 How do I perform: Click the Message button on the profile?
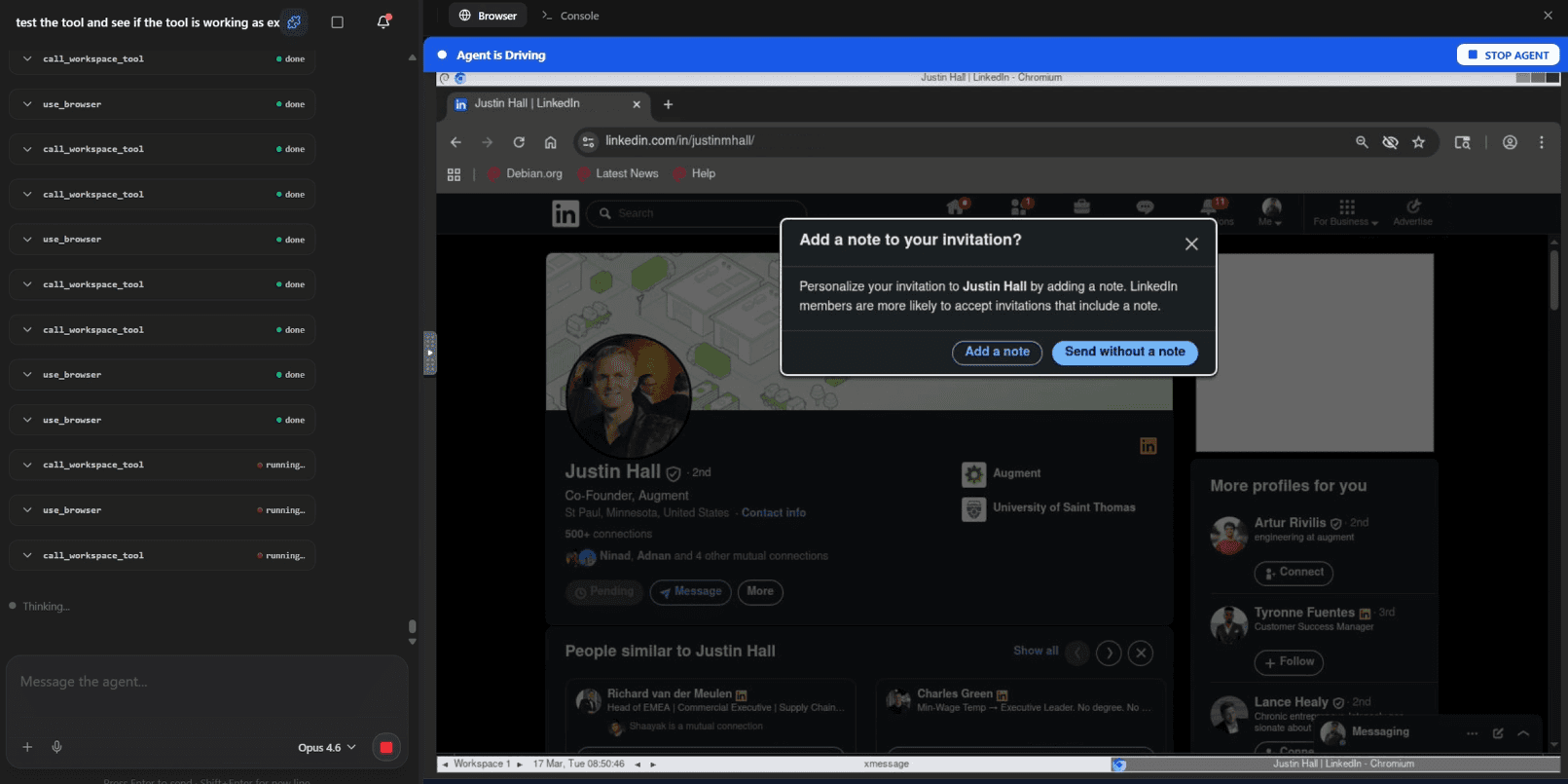pyautogui.click(x=690, y=591)
